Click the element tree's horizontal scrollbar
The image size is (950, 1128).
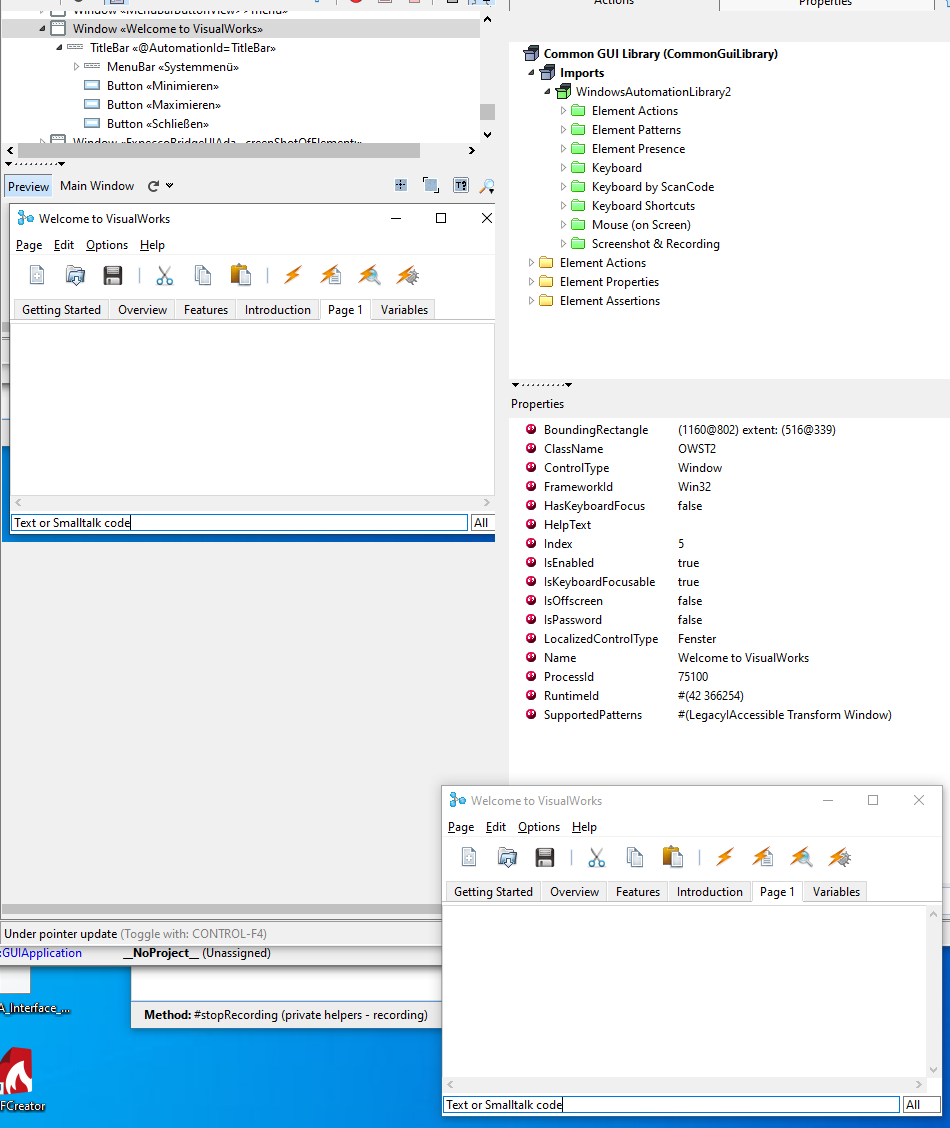(210, 151)
